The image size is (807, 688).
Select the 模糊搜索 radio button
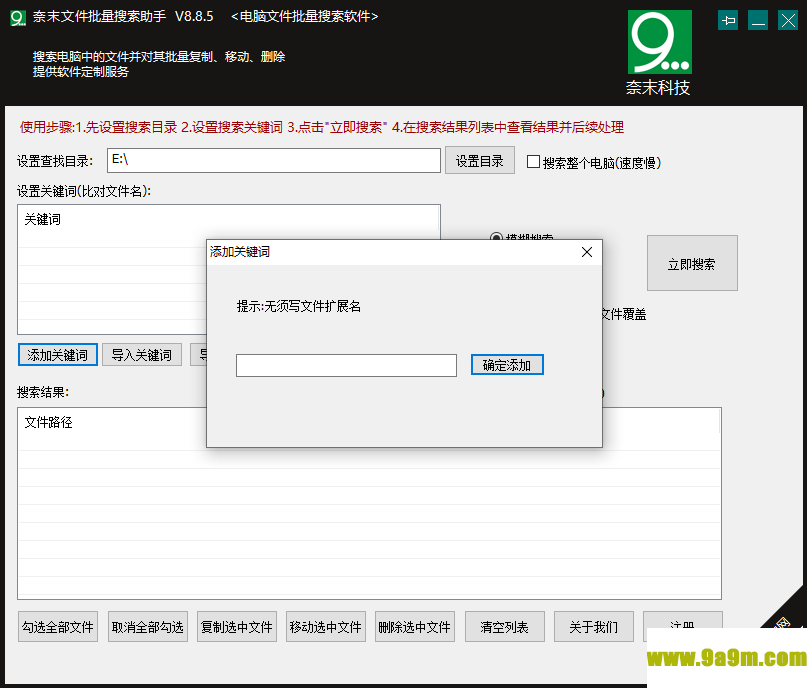496,237
